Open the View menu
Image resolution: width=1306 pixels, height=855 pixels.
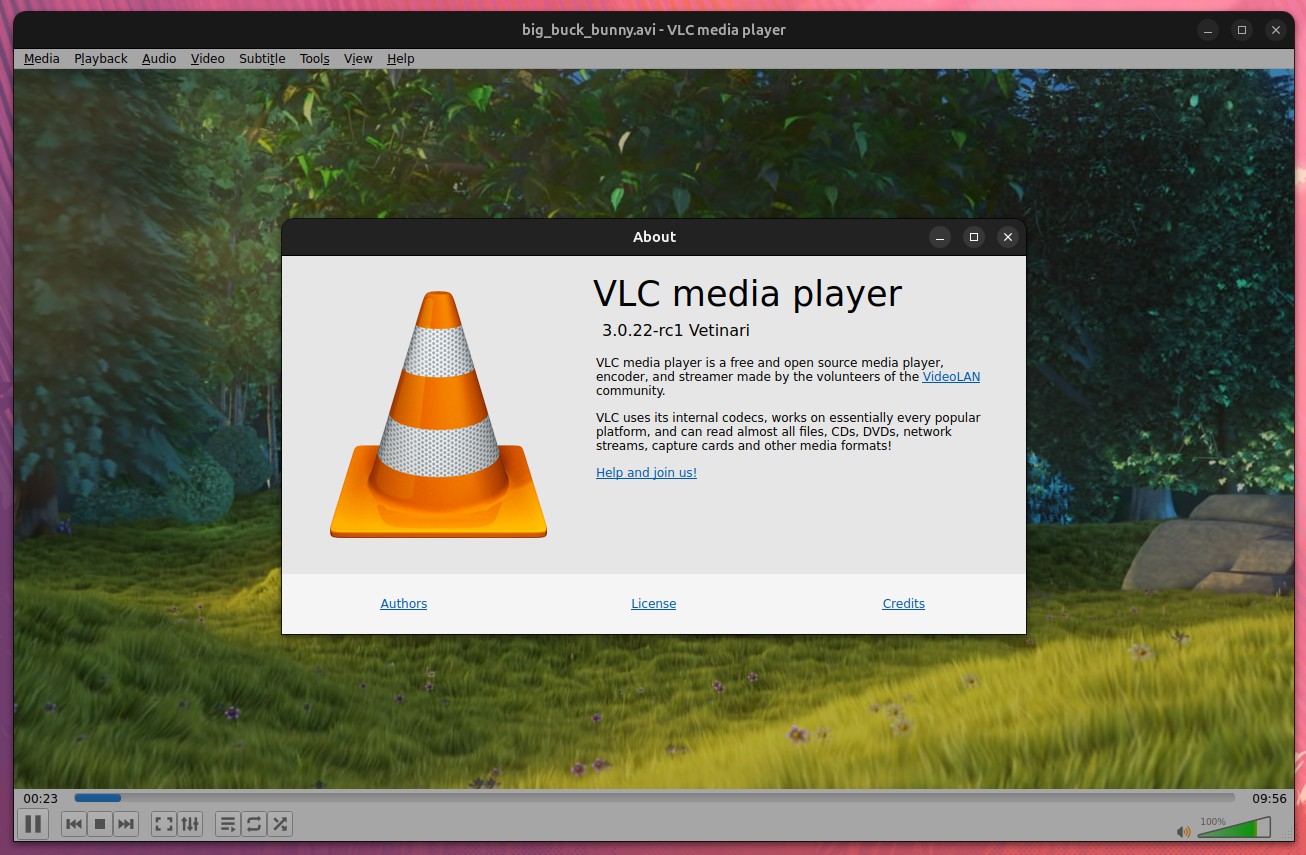(x=358, y=58)
